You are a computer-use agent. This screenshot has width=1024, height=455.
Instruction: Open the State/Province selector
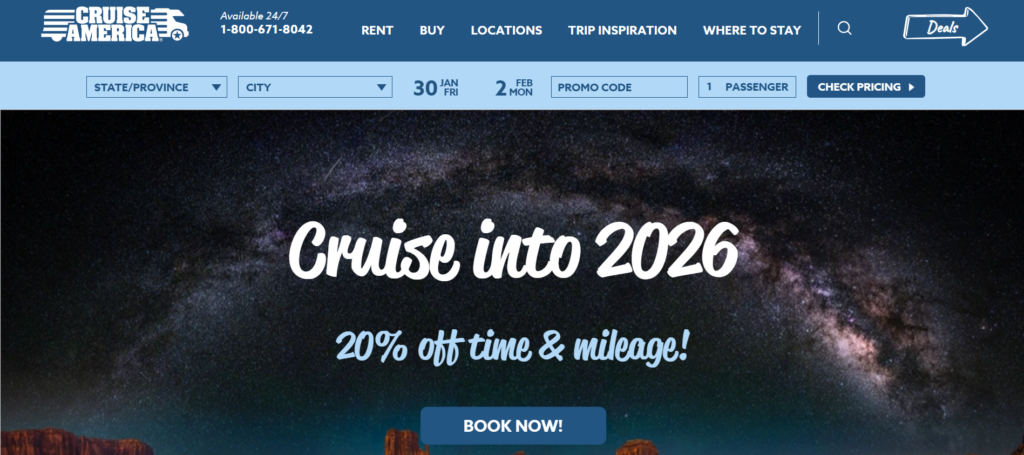pos(157,87)
